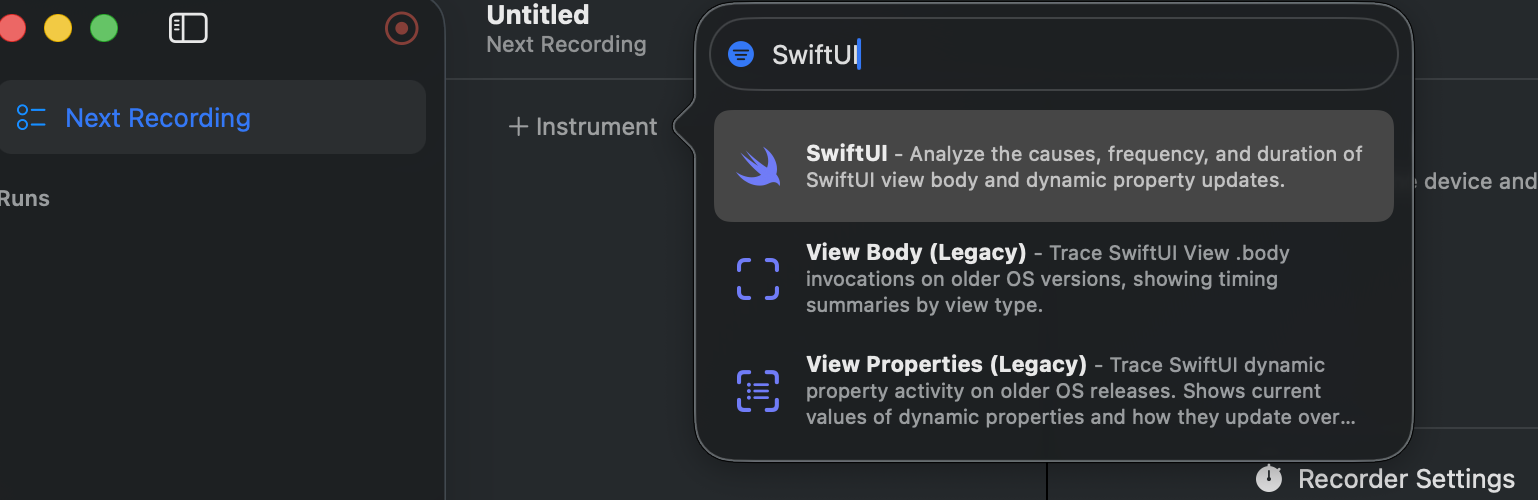Click the Next Recording subtitle under Untitled

click(566, 45)
